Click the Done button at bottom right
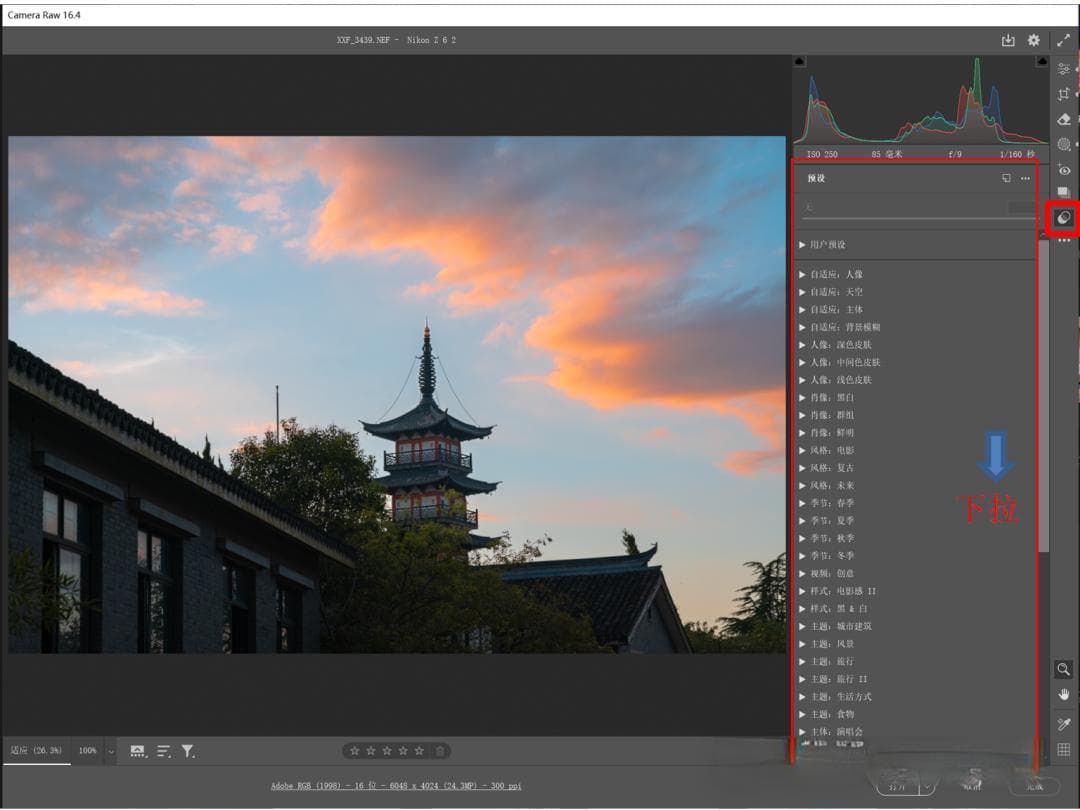The width and height of the screenshot is (1080, 810). [x=1034, y=785]
